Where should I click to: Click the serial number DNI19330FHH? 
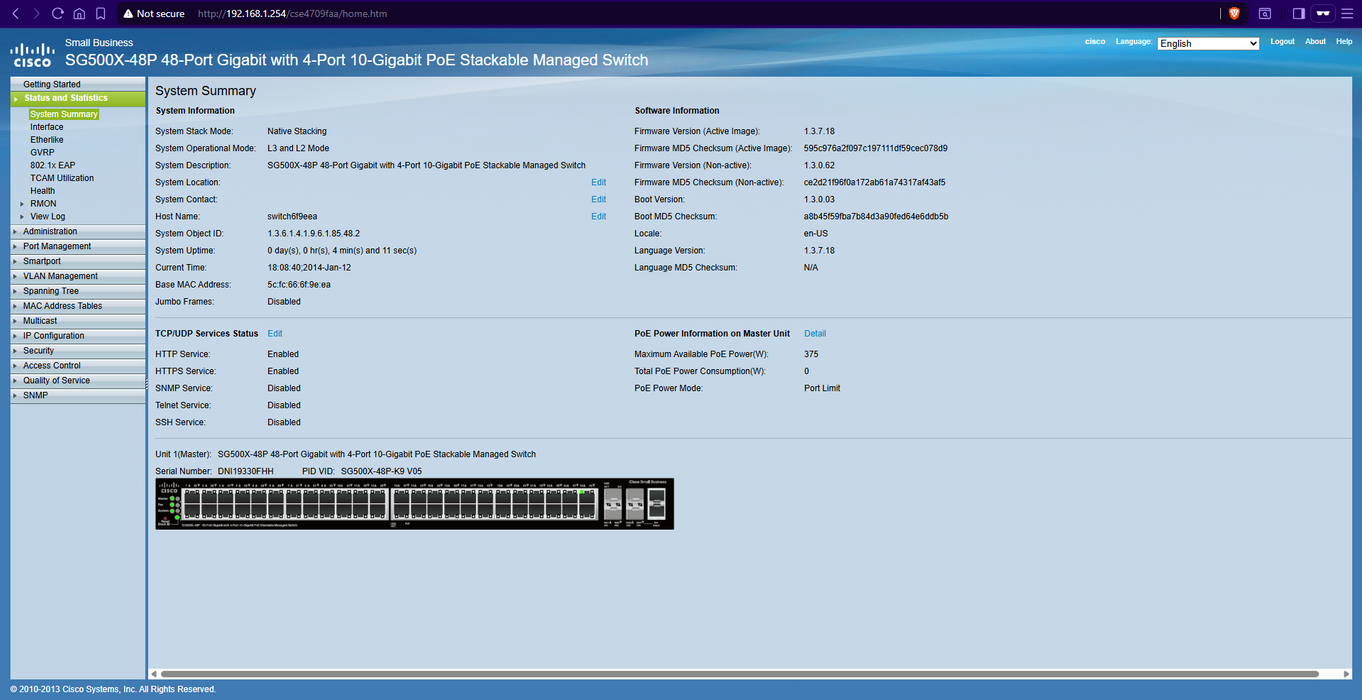[245, 471]
